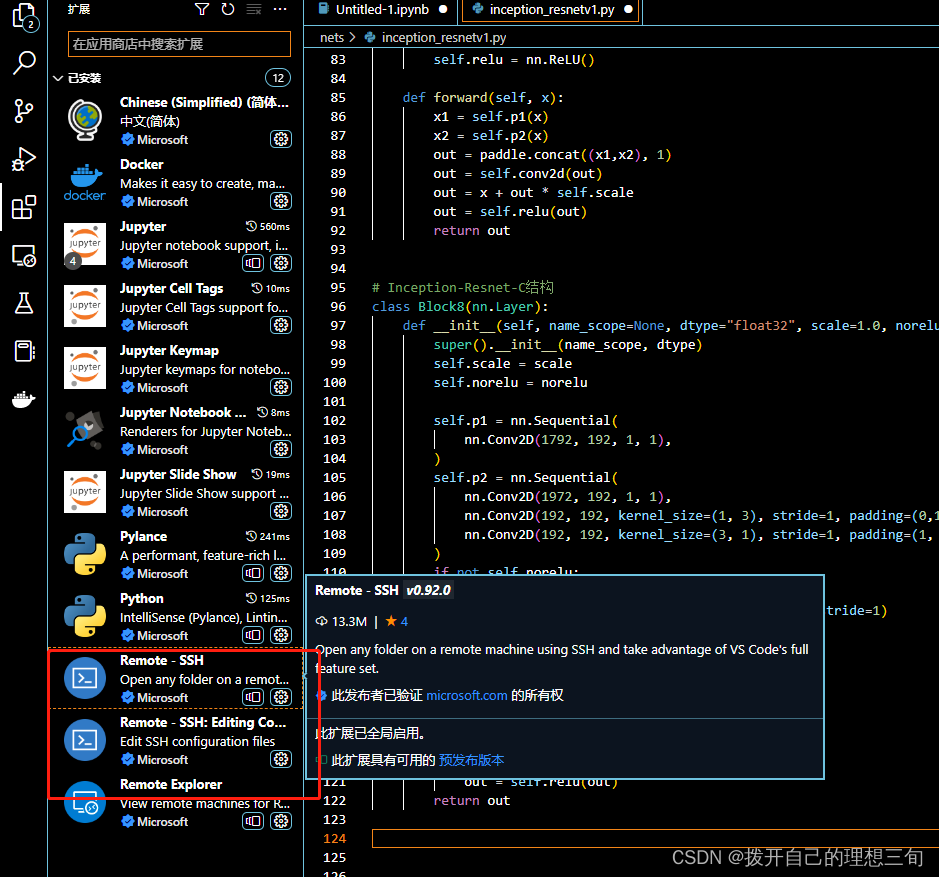Select the Remote Explorer extension entry
The image size is (939, 877).
[x=176, y=803]
